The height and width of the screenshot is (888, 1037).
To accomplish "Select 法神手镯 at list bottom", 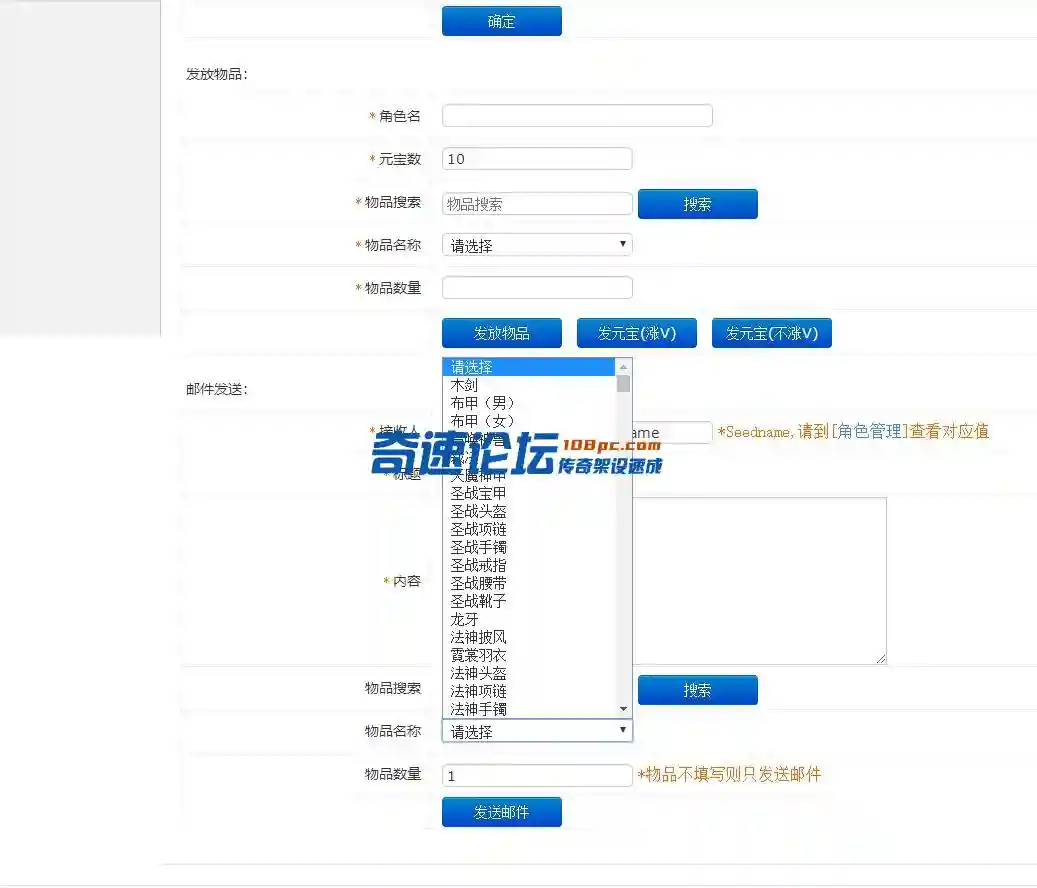I will coord(529,709).
